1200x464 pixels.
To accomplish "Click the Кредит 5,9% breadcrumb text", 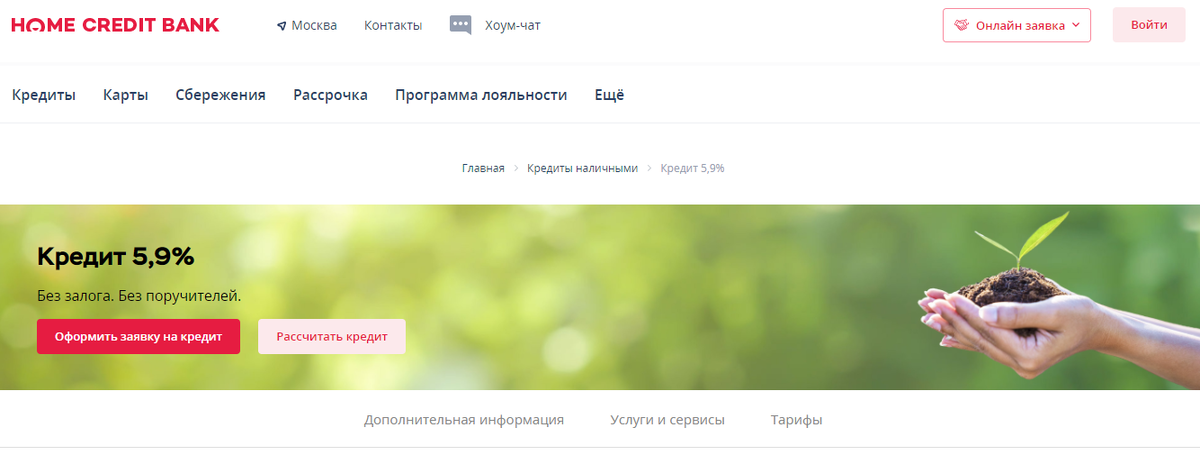I will click(x=692, y=168).
